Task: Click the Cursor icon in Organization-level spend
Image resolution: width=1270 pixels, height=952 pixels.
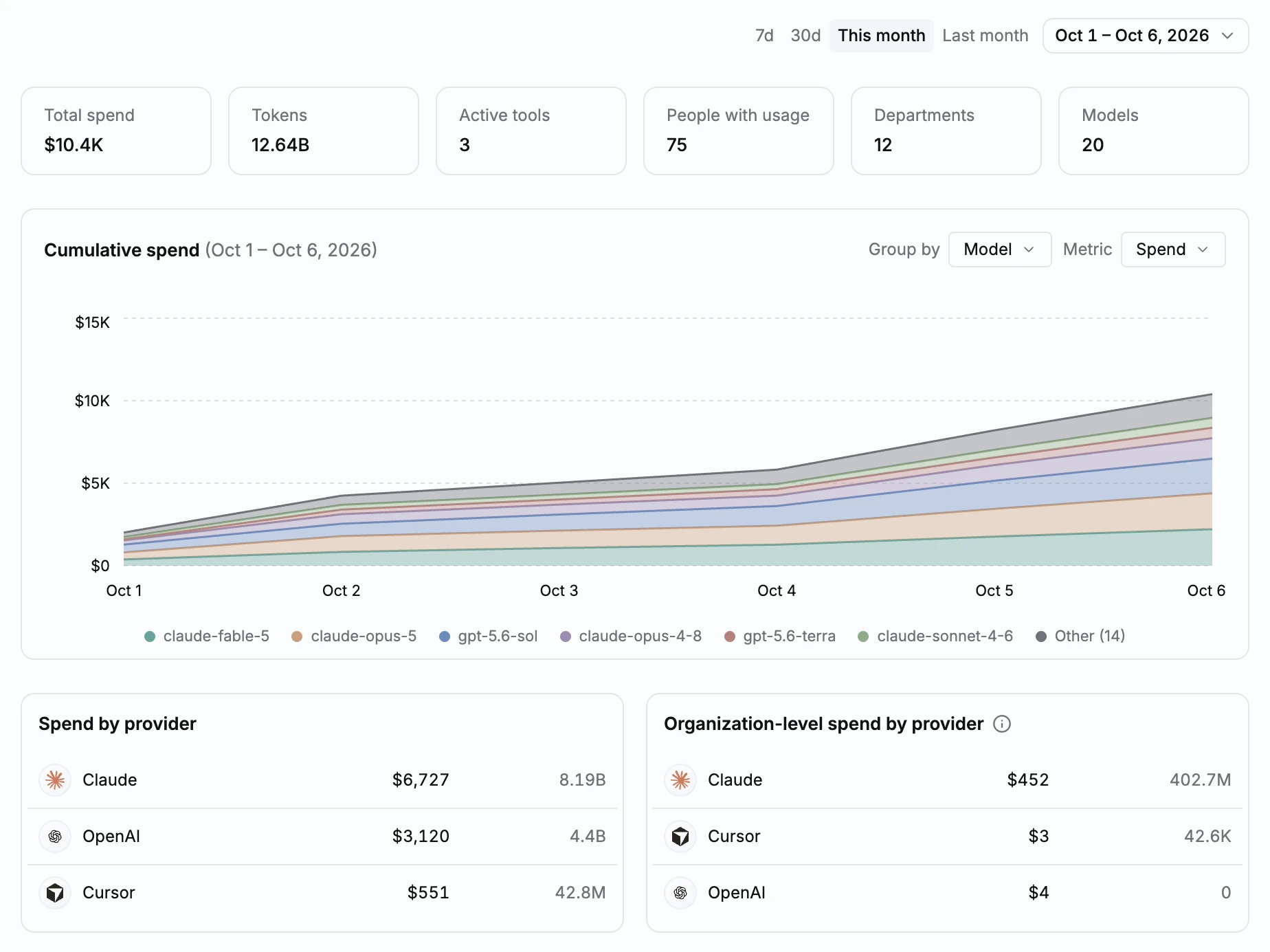Action: pos(680,837)
